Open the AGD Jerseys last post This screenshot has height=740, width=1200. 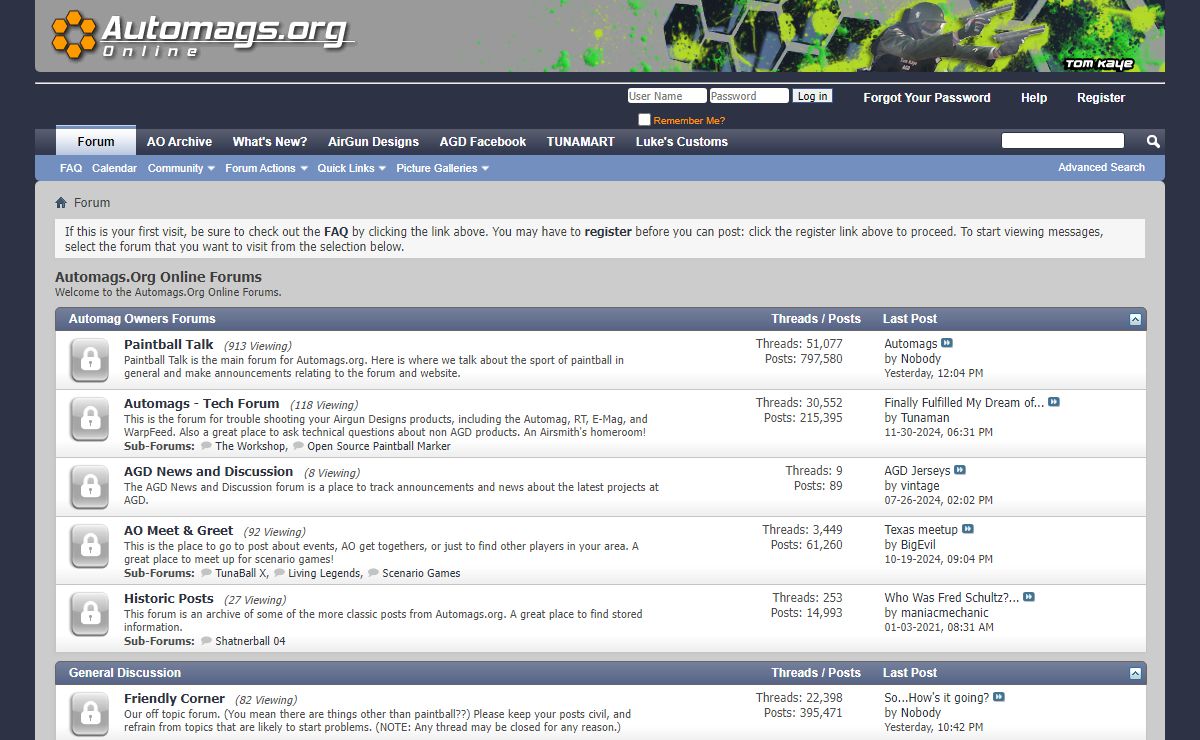[x=917, y=470]
